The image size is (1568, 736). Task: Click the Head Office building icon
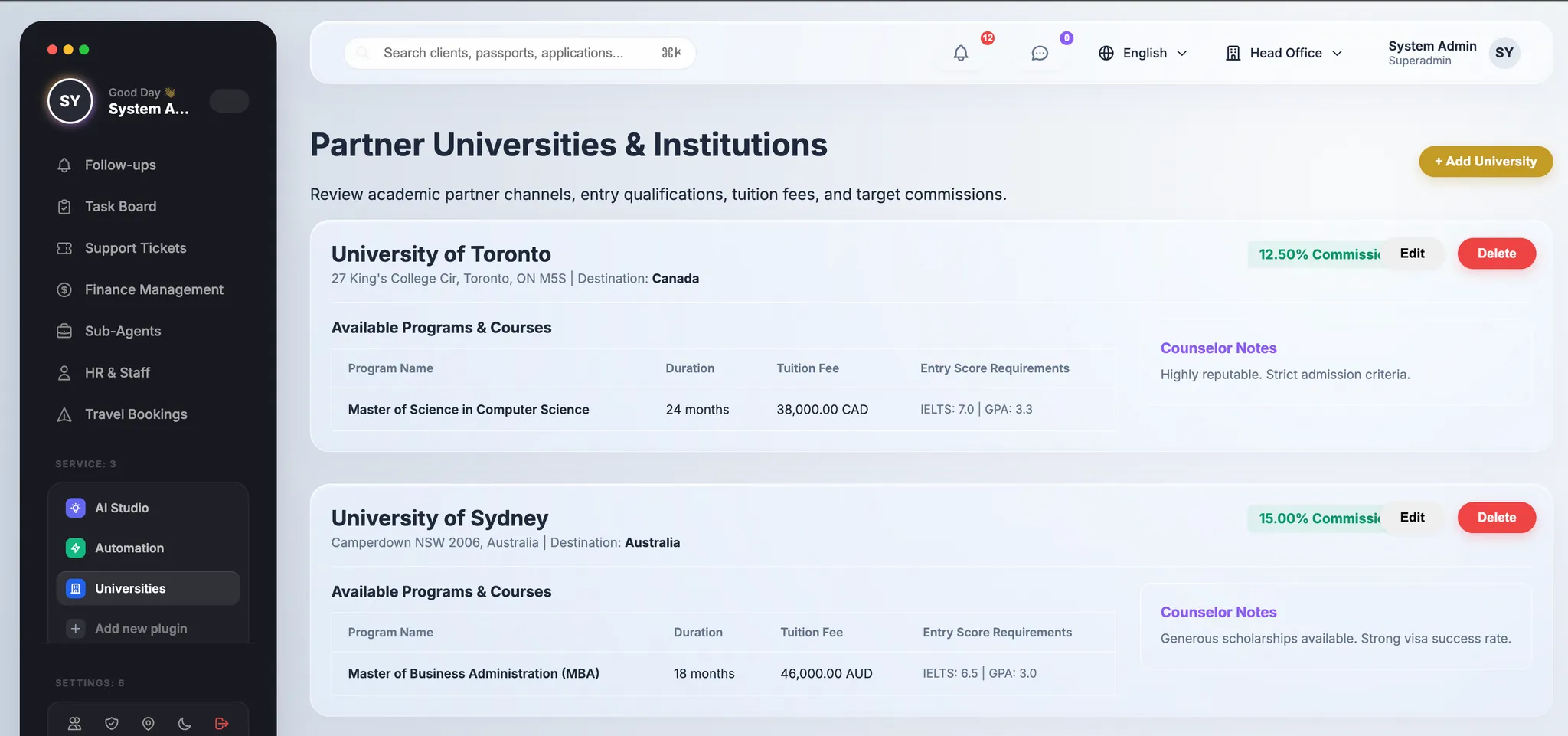click(1233, 53)
